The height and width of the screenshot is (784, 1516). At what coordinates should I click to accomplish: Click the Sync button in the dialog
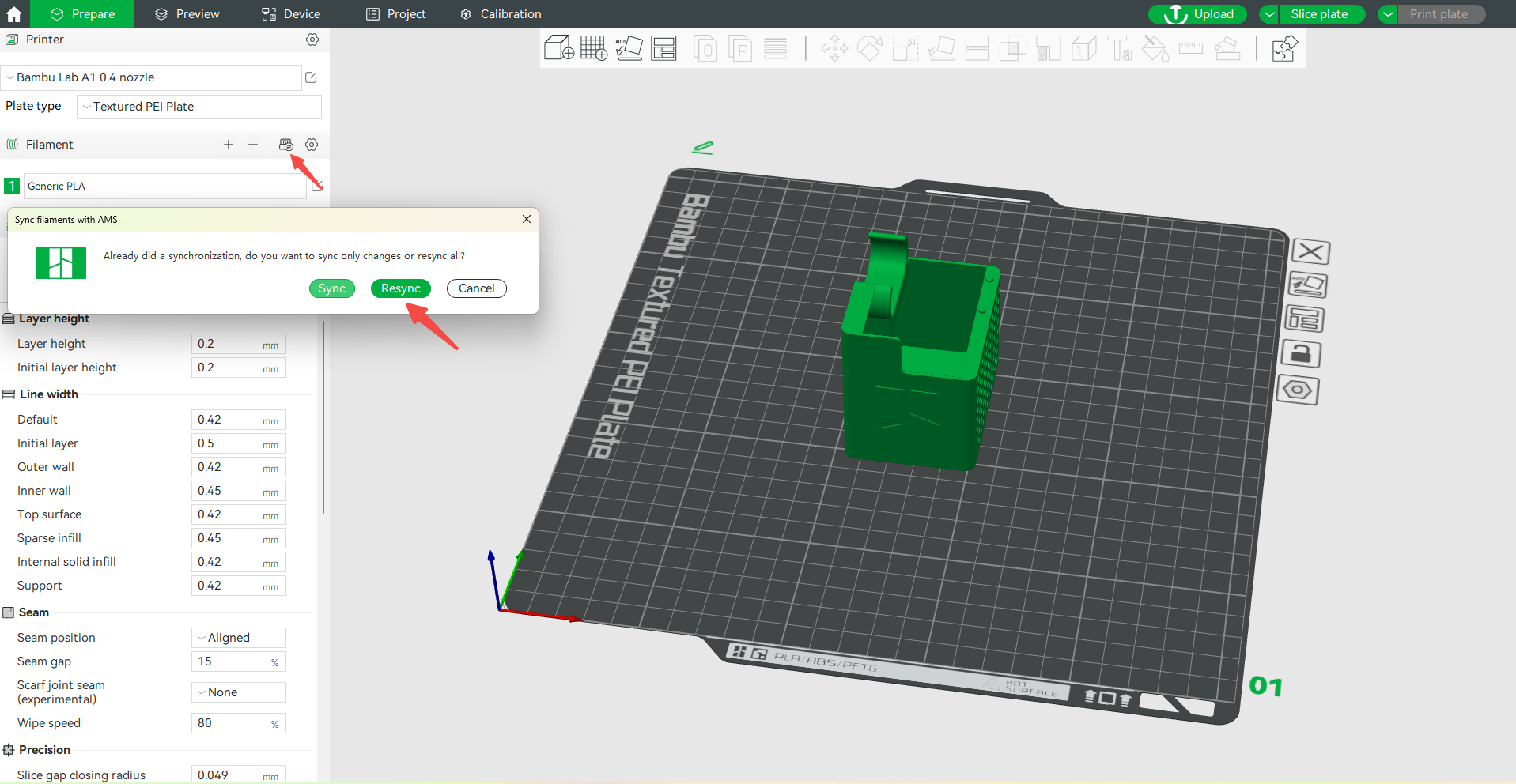(x=332, y=288)
